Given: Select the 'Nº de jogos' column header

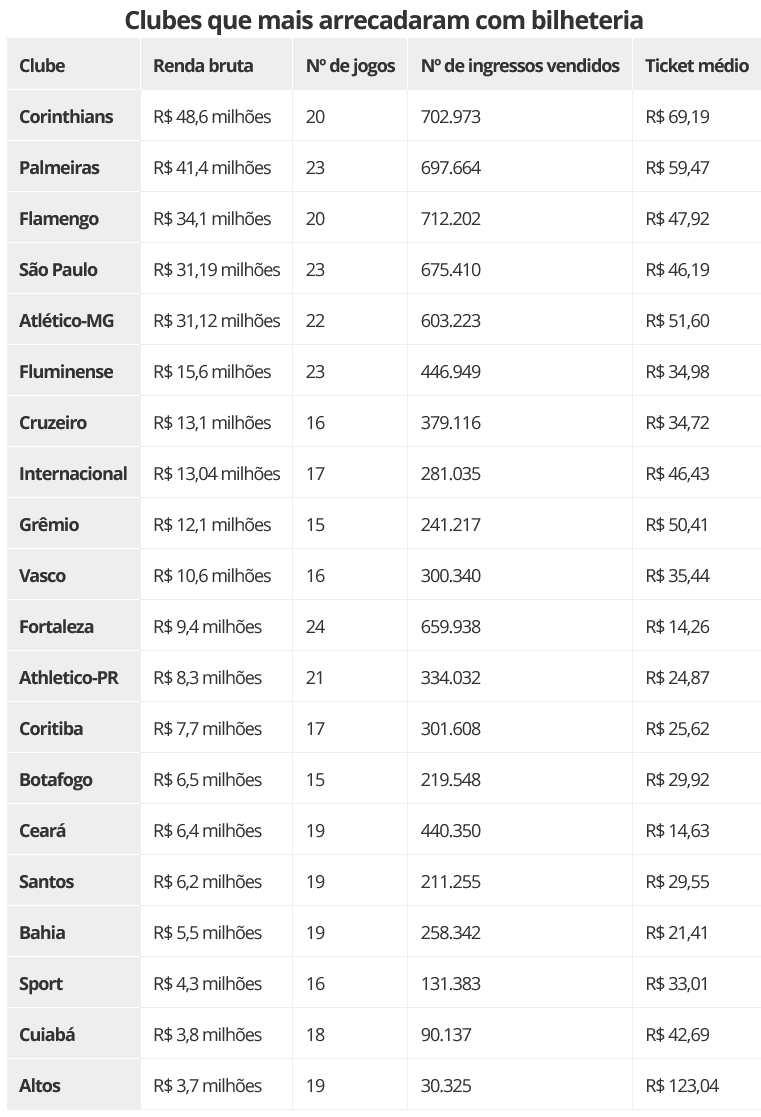Looking at the screenshot, I should (x=350, y=66).
